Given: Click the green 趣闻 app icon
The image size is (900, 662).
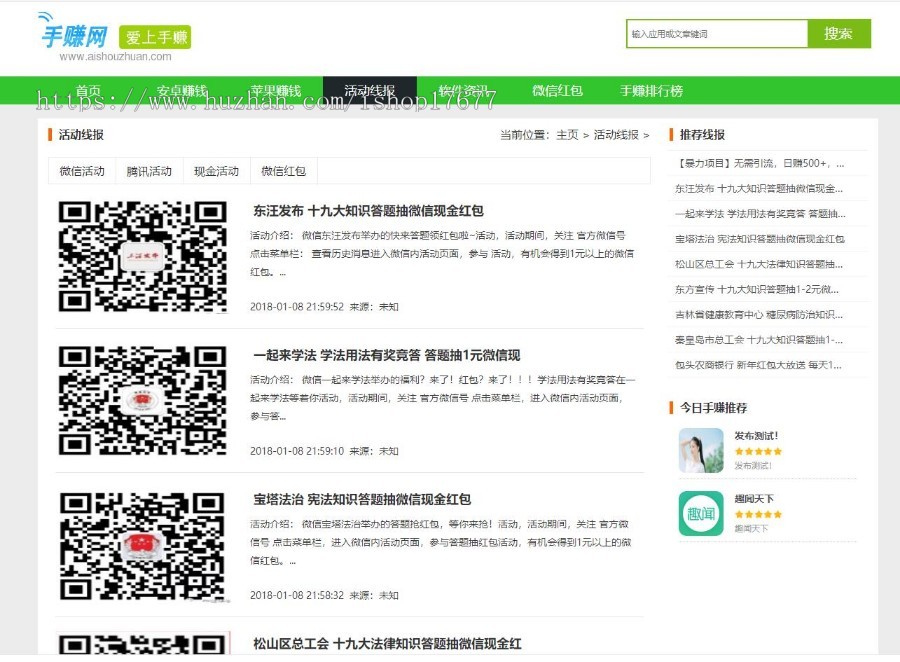Looking at the screenshot, I should [701, 513].
